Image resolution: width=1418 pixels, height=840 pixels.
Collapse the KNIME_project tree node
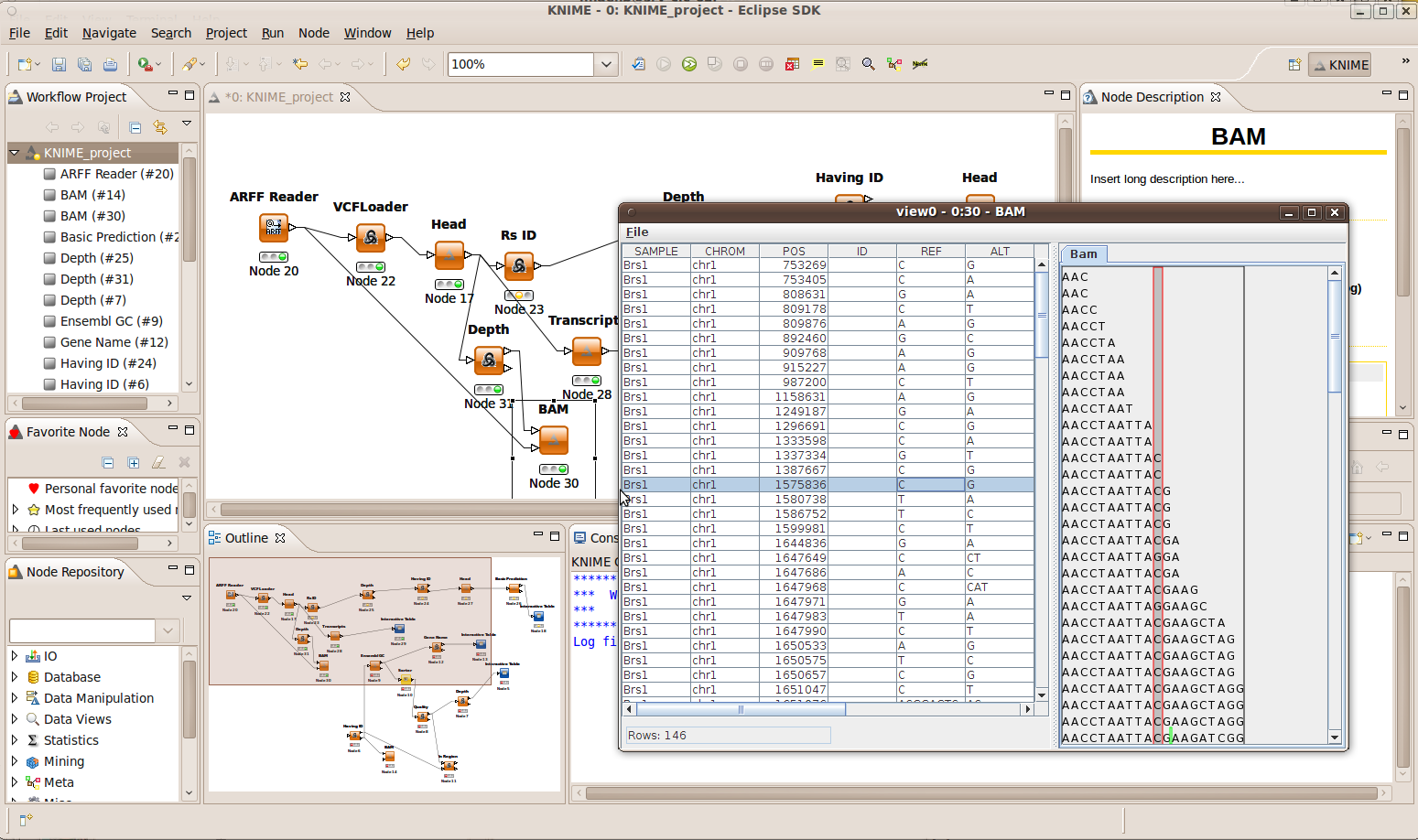[x=15, y=153]
